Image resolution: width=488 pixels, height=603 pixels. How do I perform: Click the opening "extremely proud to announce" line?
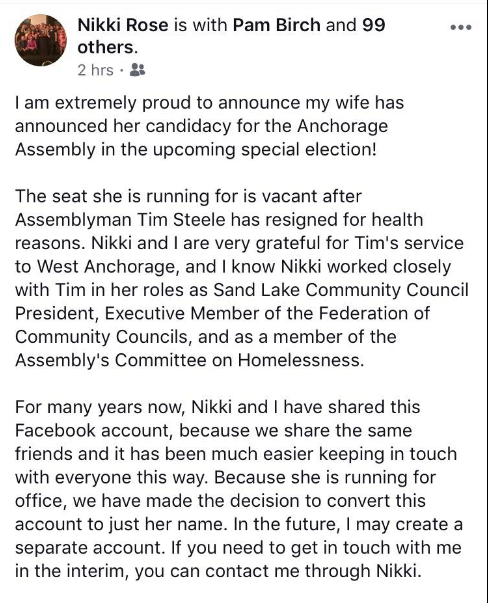point(209,103)
